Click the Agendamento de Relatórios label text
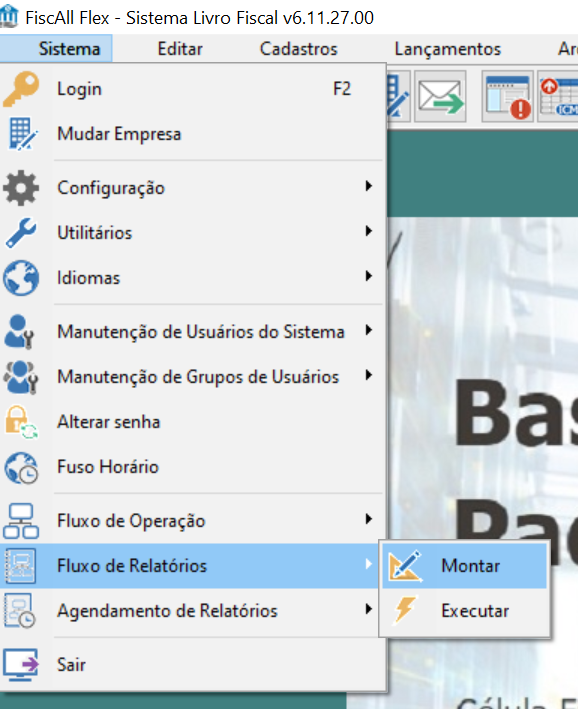 [167, 611]
